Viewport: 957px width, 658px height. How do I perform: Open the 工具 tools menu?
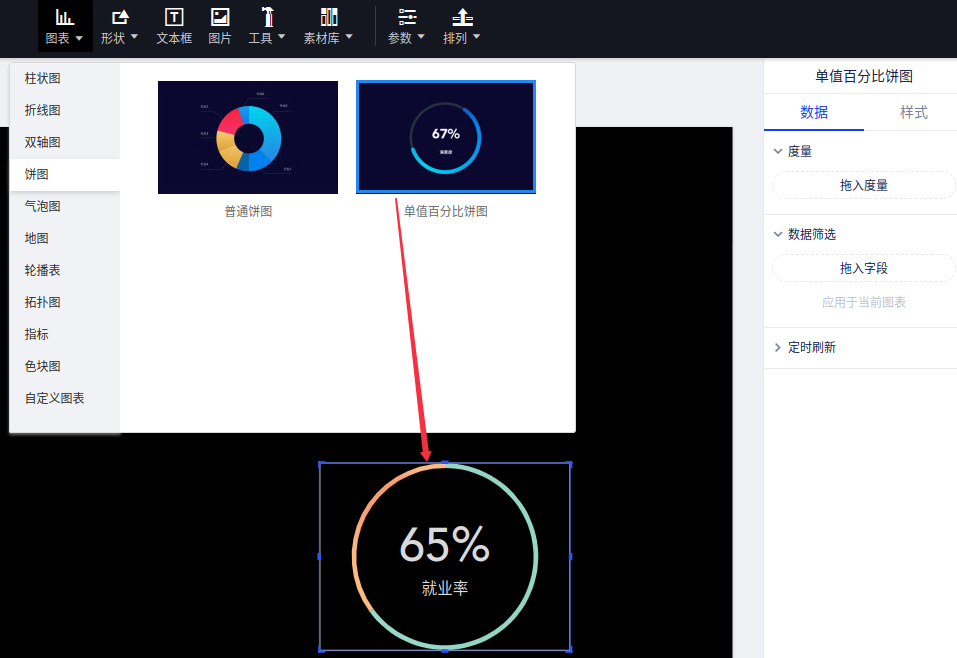point(267,26)
